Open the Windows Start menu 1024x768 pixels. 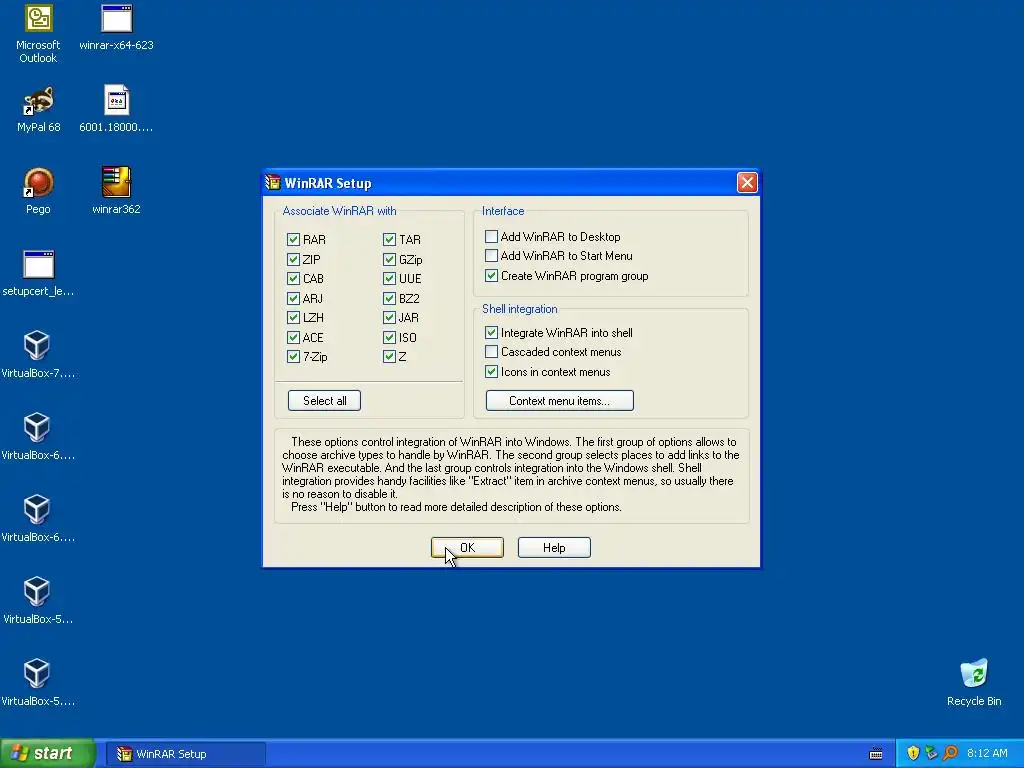pos(47,754)
